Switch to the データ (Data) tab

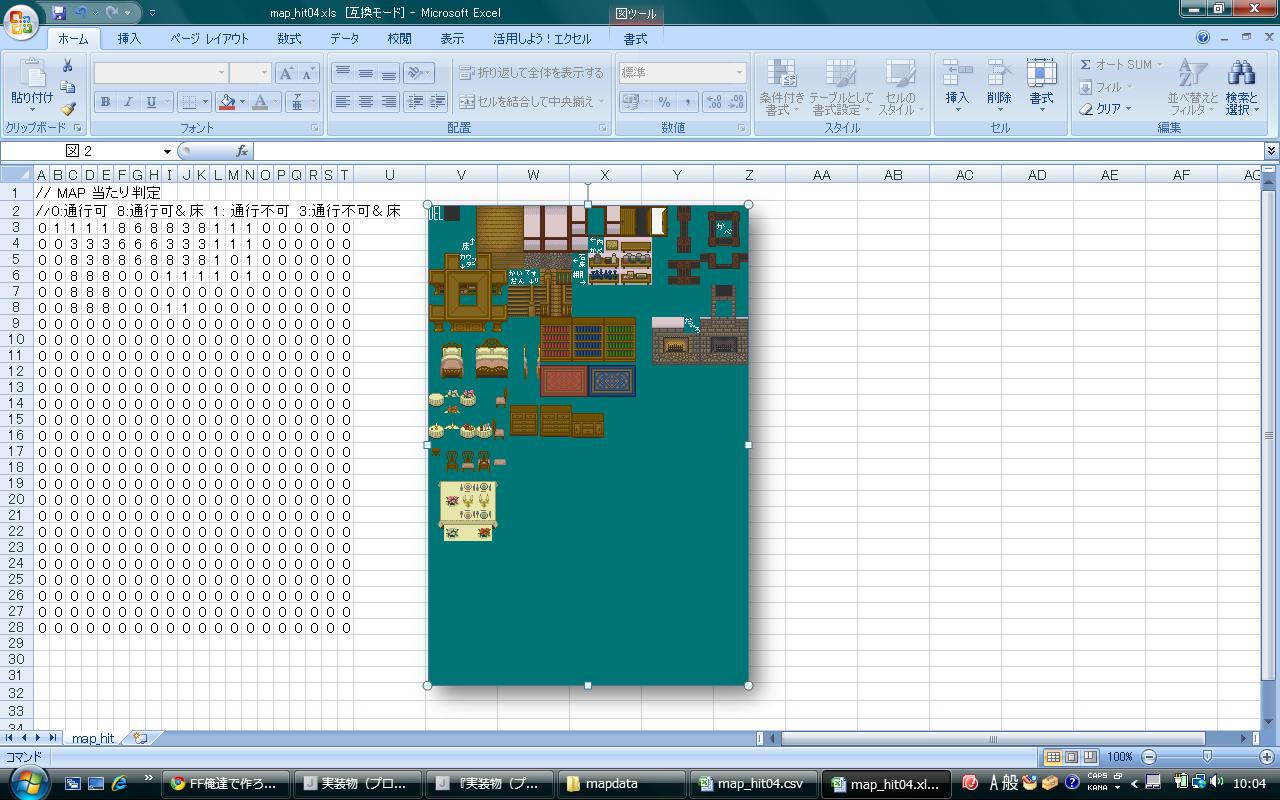click(344, 39)
